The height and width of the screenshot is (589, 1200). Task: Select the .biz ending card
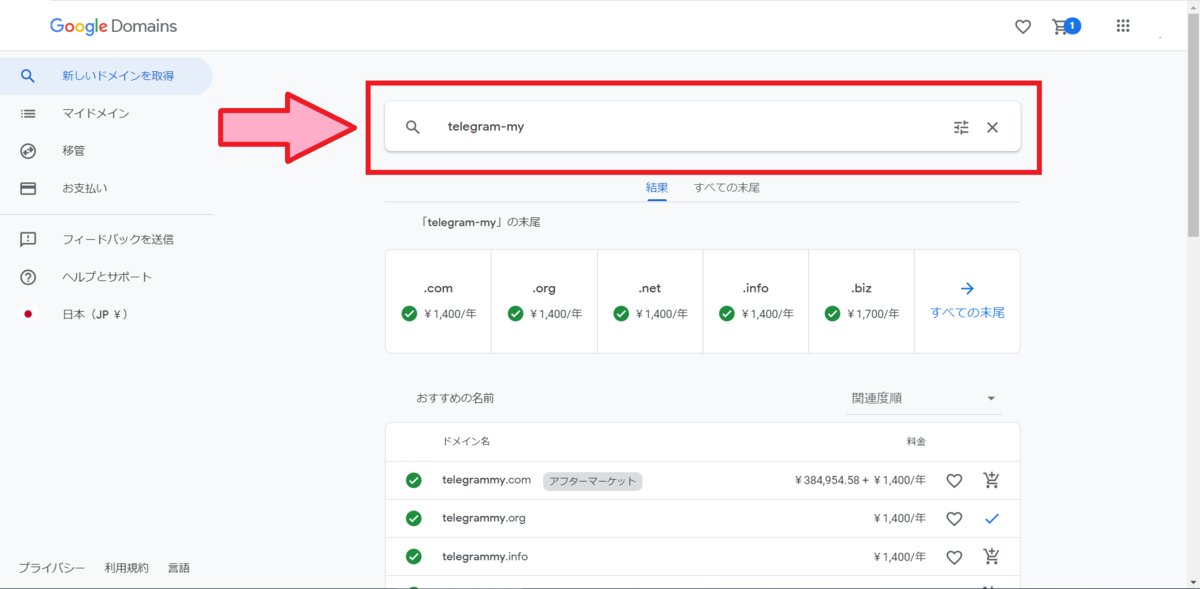coord(862,301)
